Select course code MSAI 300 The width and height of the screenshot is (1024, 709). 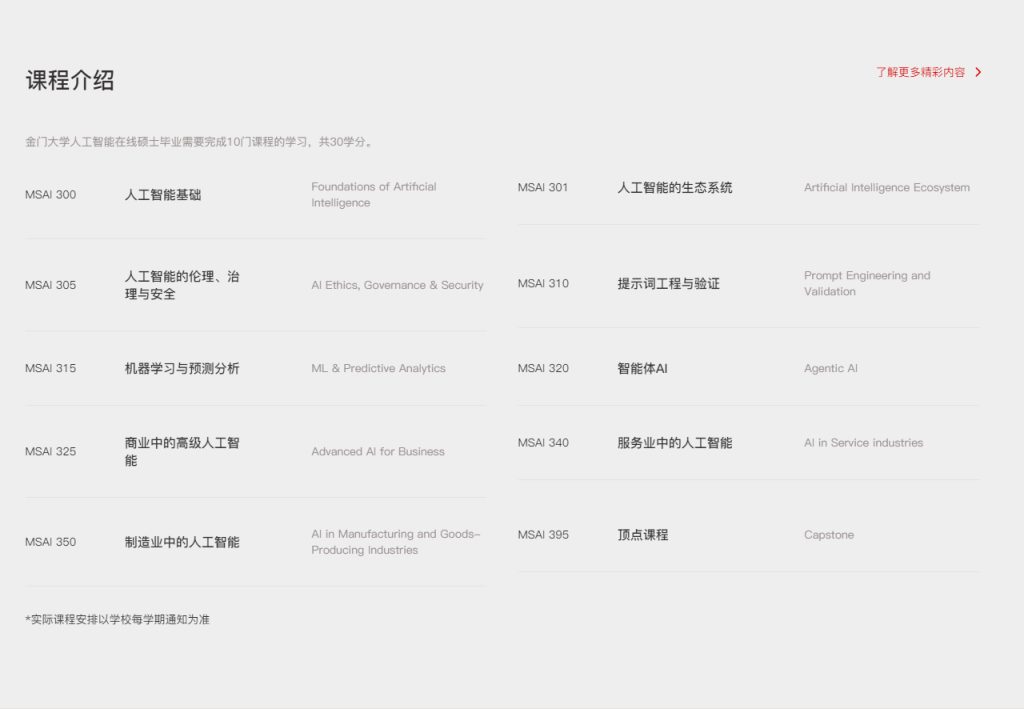coord(50,195)
